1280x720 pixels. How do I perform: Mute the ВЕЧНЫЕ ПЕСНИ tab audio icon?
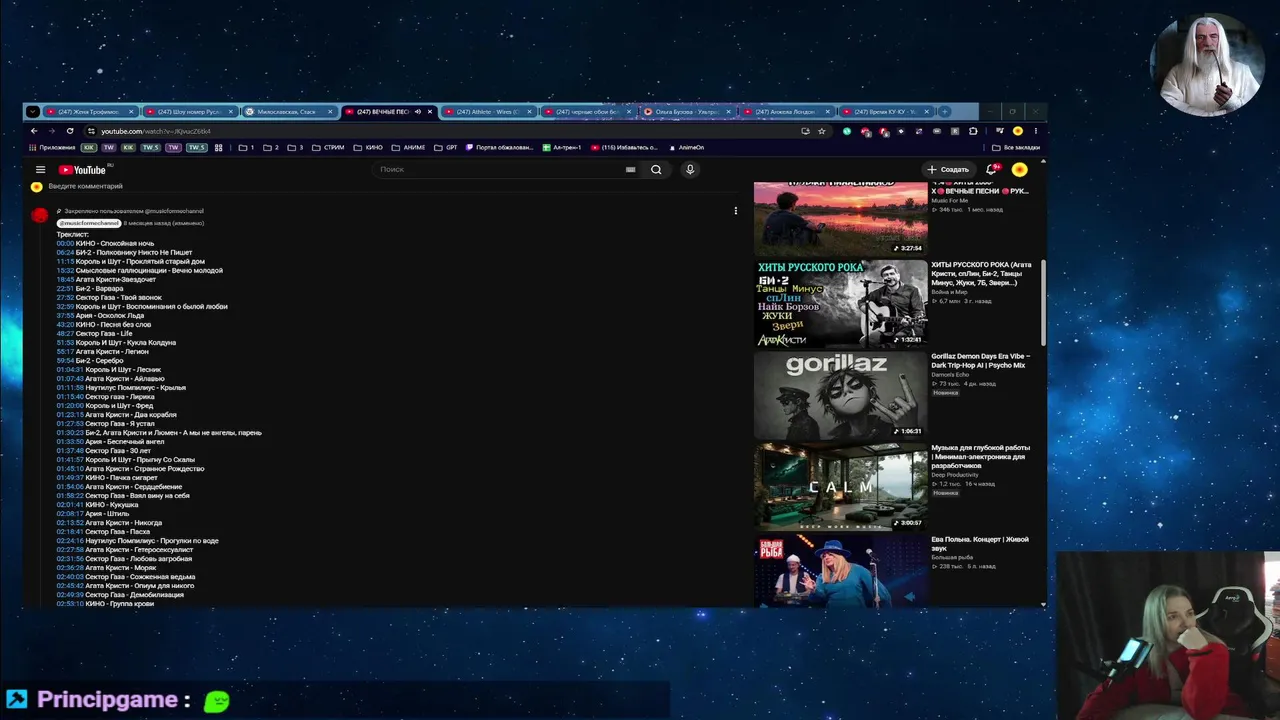point(418,112)
